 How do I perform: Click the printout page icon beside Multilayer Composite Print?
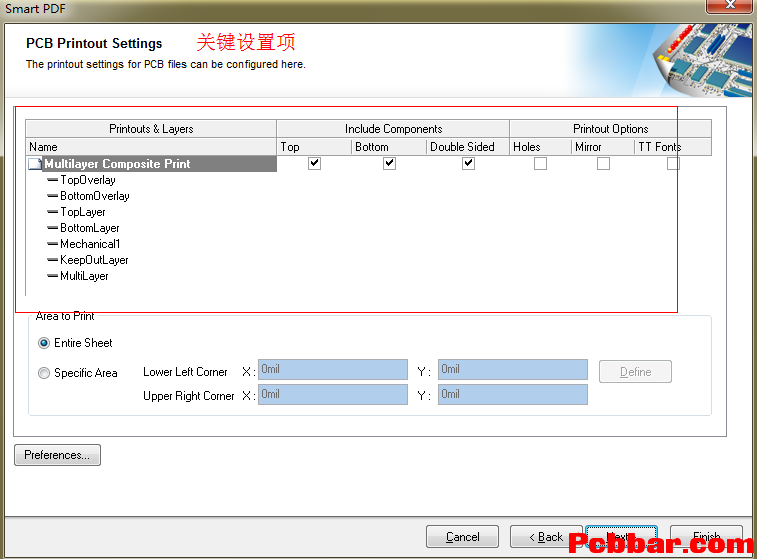35,164
